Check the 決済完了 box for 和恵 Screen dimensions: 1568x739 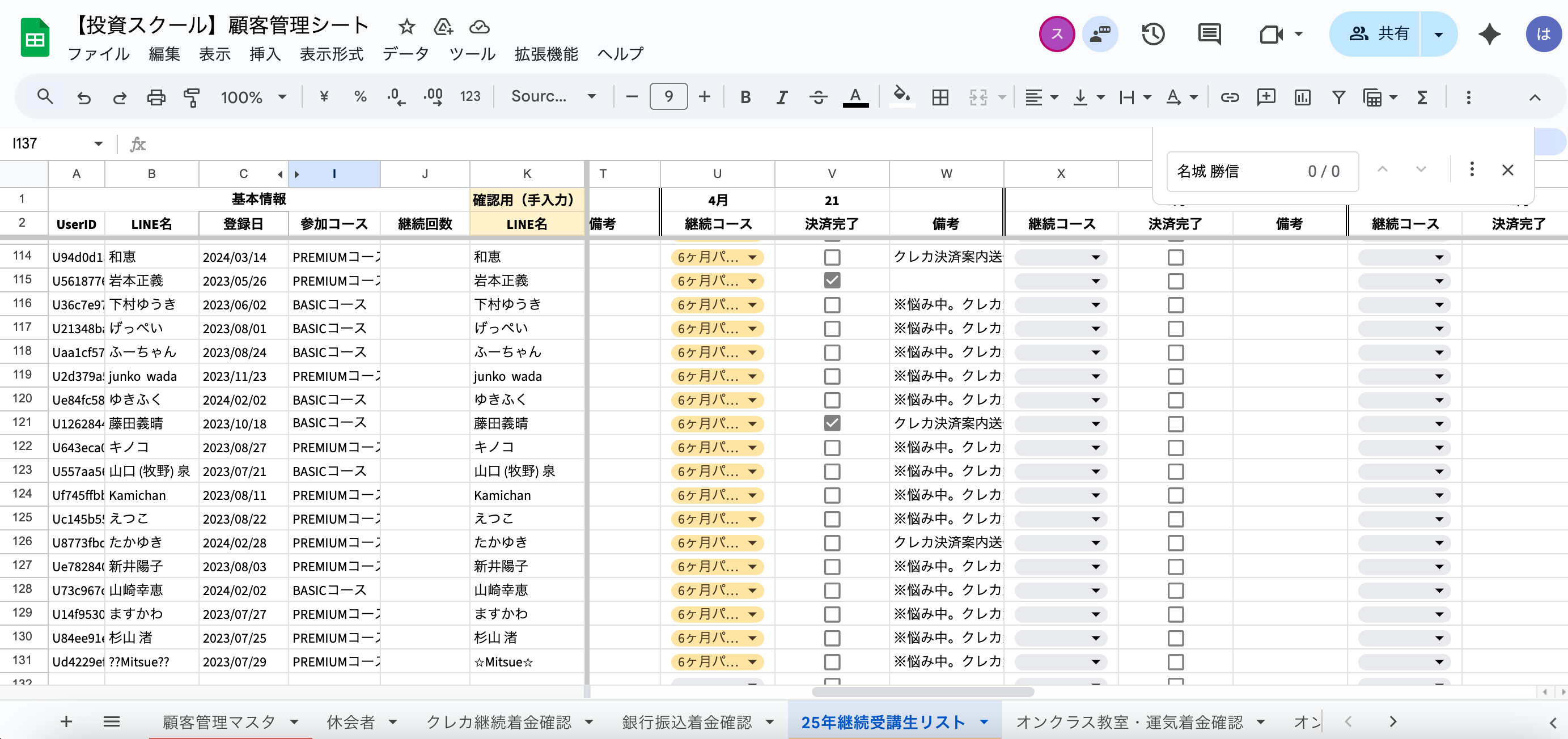[x=832, y=257]
